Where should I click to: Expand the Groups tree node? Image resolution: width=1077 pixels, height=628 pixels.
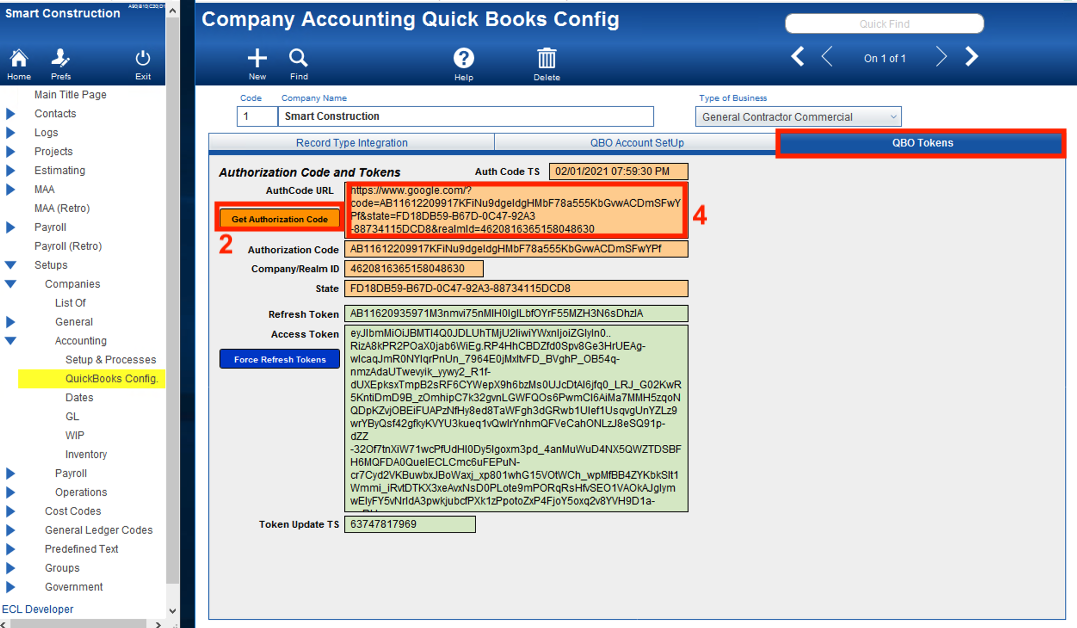pyautogui.click(x=10, y=568)
